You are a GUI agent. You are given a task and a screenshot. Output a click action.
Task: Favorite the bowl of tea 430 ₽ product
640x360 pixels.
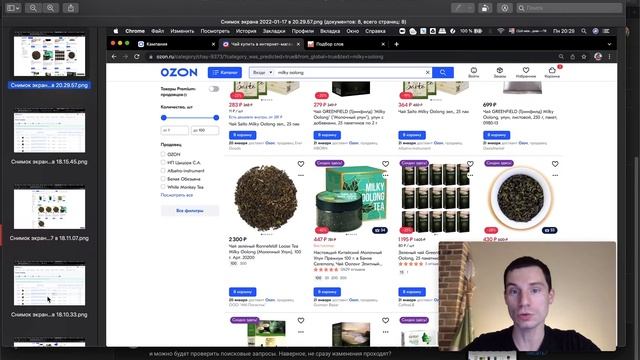click(x=555, y=164)
